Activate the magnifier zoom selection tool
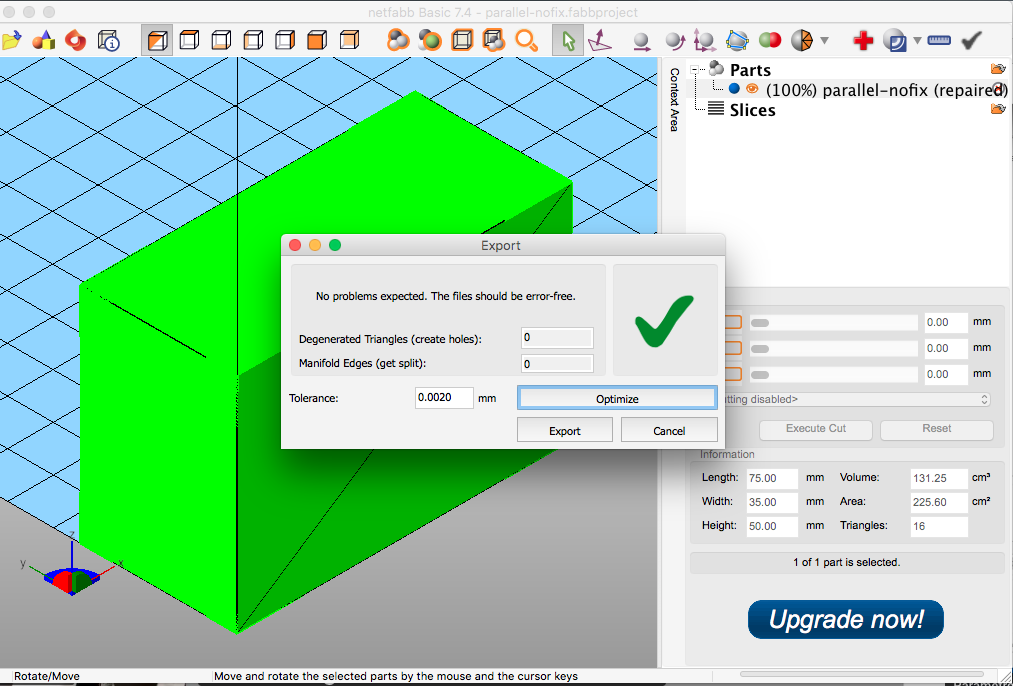 (527, 41)
